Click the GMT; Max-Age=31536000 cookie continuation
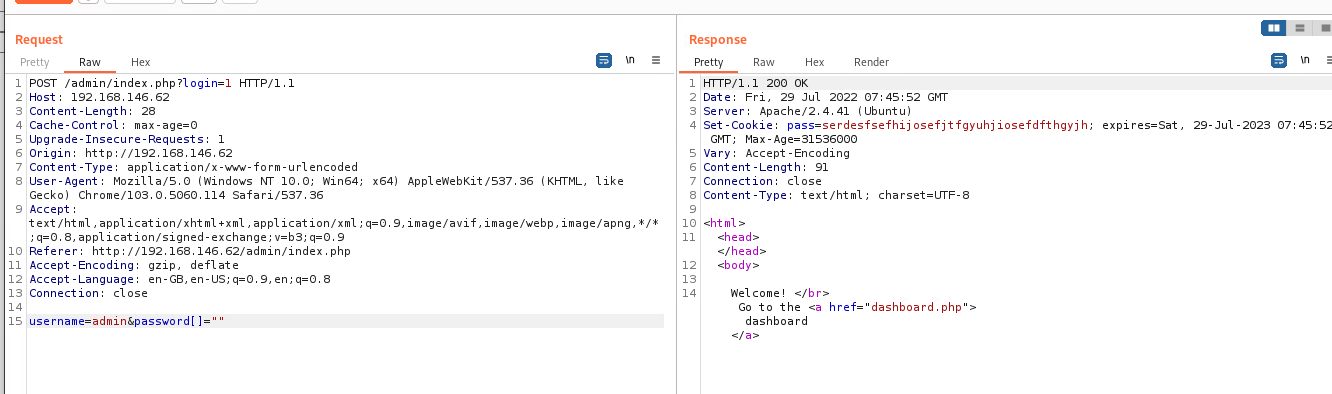The image size is (1332, 394). [x=783, y=139]
